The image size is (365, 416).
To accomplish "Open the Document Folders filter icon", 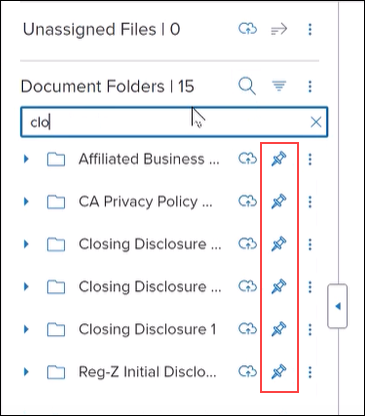I will 279,86.
